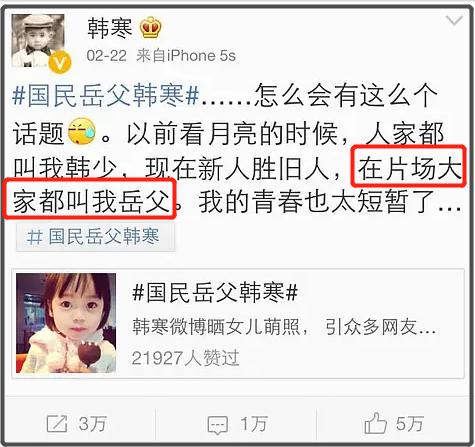Click the 来自iPhone 5s source text
This screenshot has height=447, width=475.
point(186,56)
